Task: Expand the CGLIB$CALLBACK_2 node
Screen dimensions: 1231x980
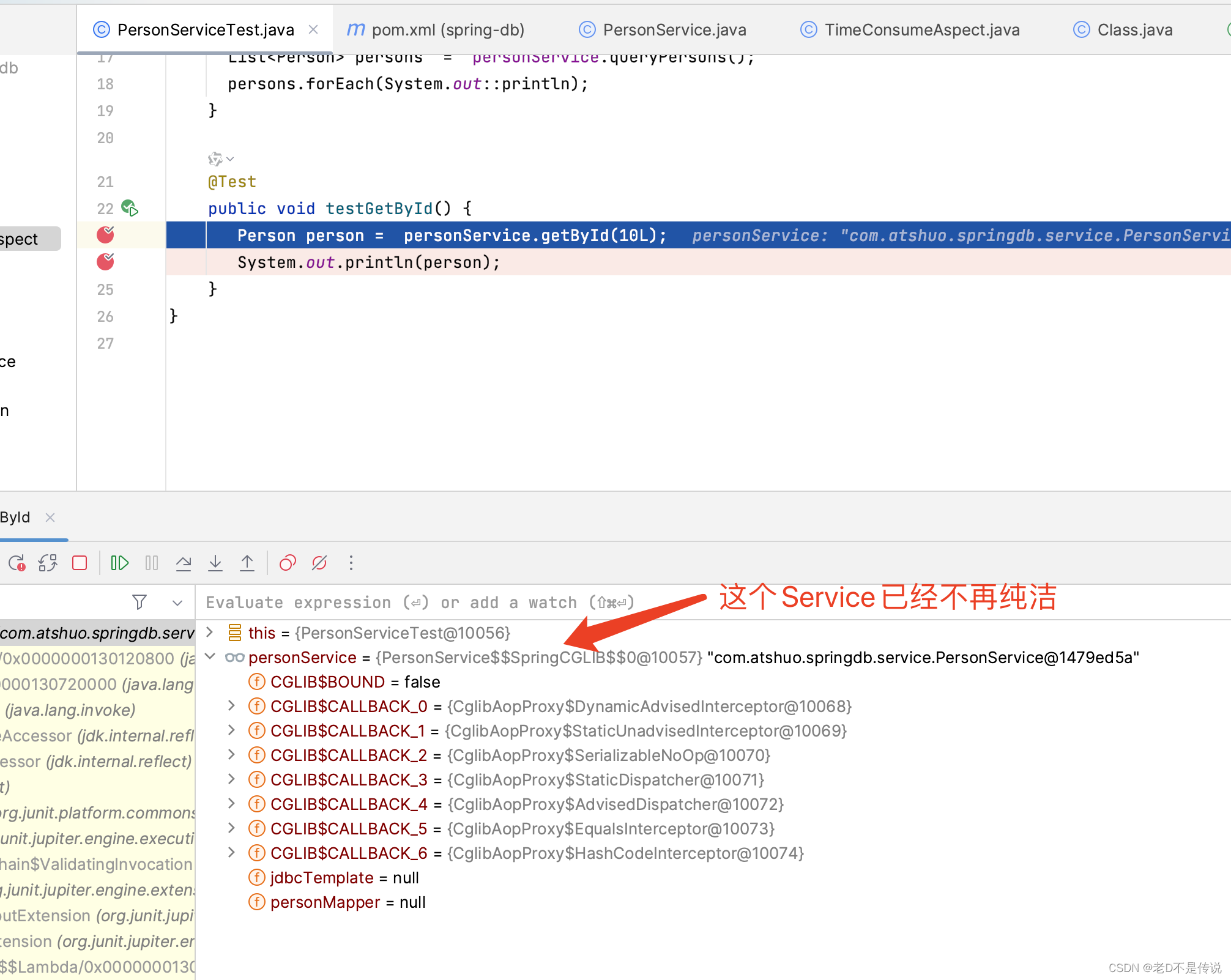Action: 231,754
